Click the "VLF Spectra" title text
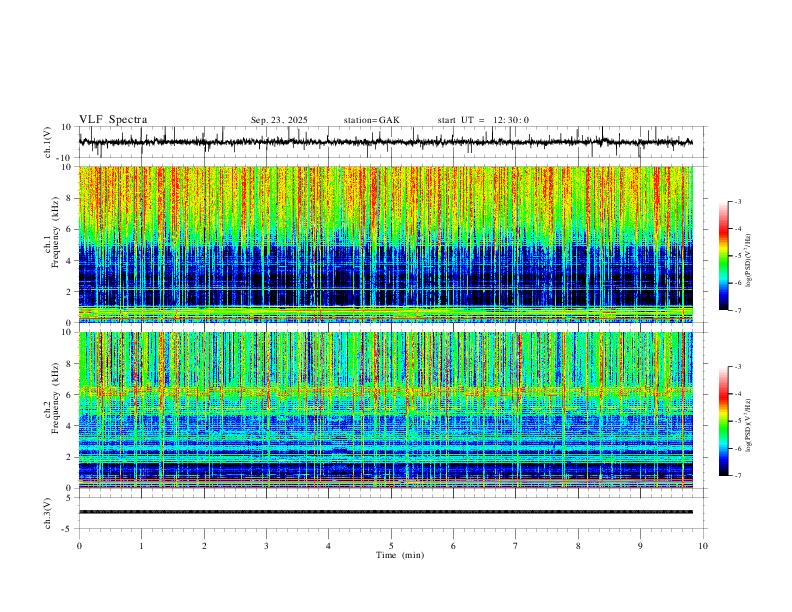This screenshot has height=612, width=792. click(x=113, y=120)
